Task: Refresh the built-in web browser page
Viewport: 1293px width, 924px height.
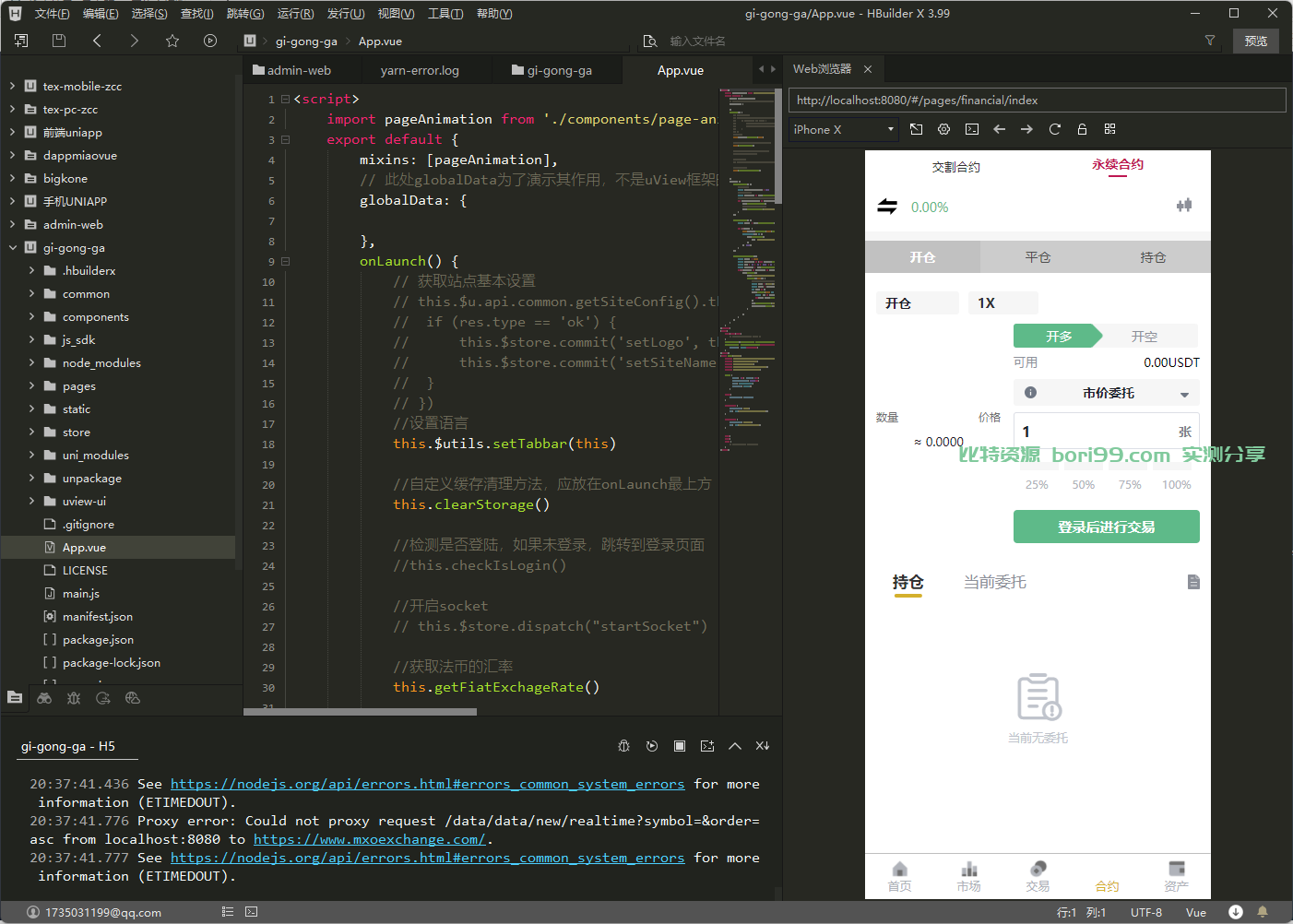Action: coord(1054,129)
